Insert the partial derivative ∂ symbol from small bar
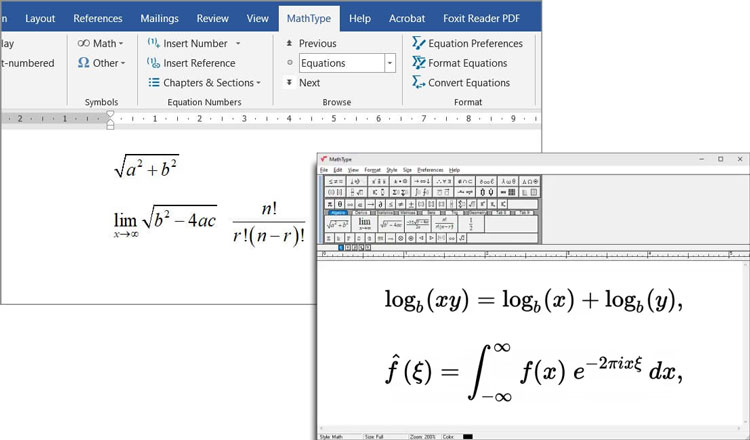750x440 pixels. pyautogui.click(x=380, y=204)
